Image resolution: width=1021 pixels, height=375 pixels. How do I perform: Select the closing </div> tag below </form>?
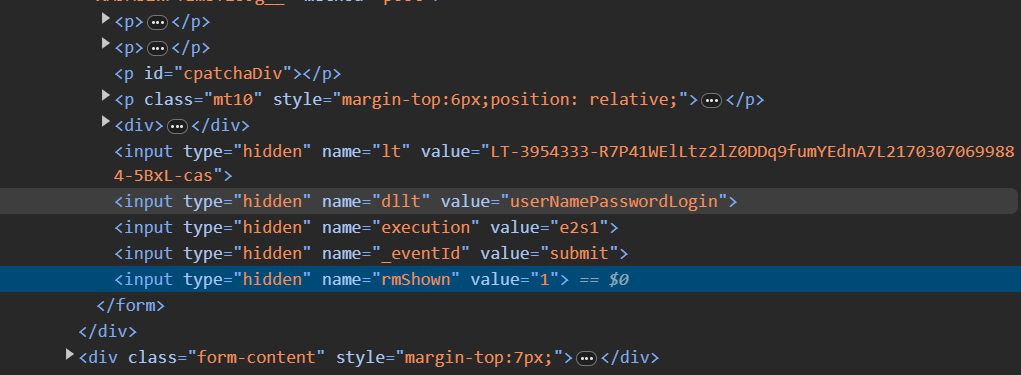coord(107,331)
